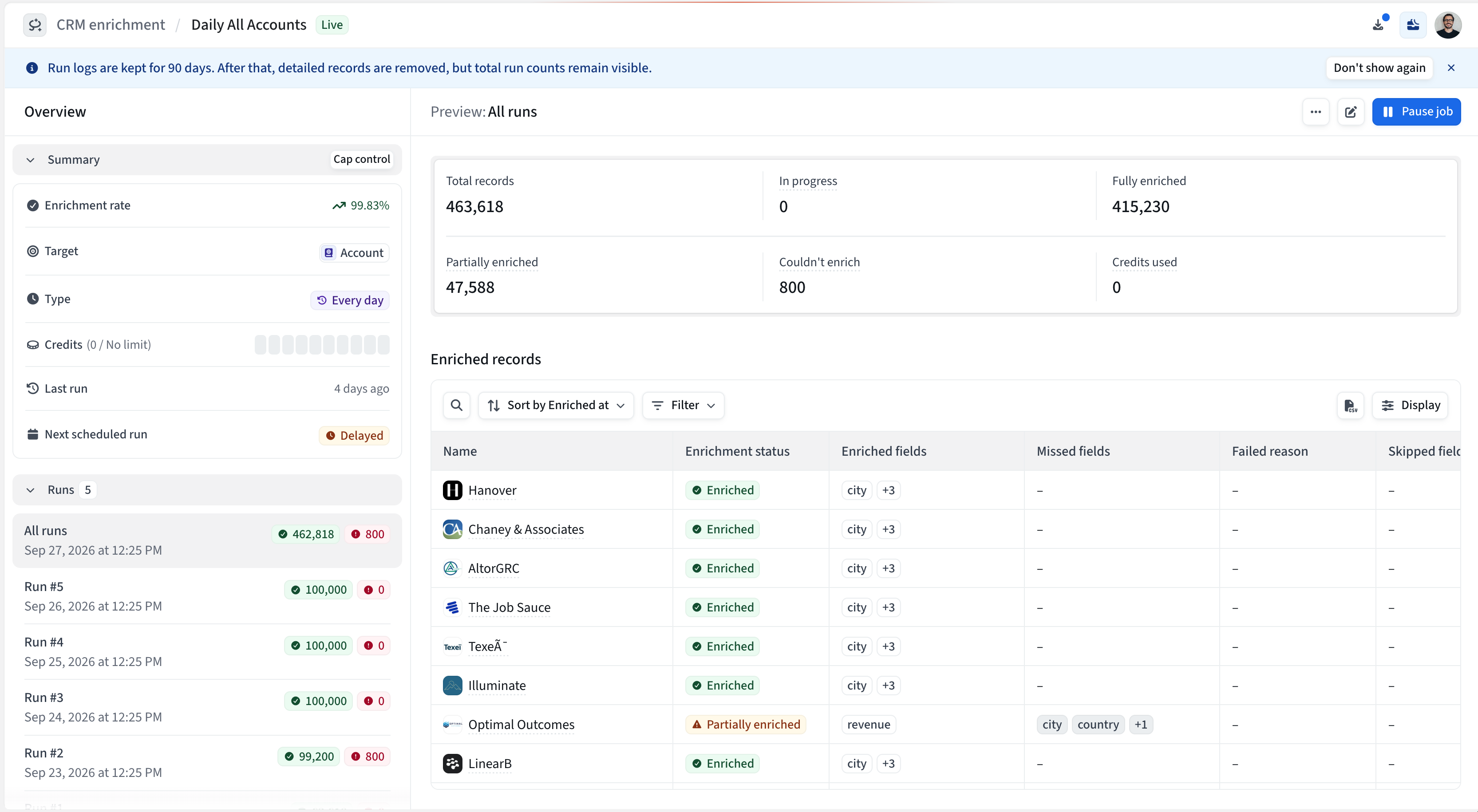This screenshot has height=812, width=1478.
Task: Open Chaney & Associates record
Action: [x=526, y=529]
